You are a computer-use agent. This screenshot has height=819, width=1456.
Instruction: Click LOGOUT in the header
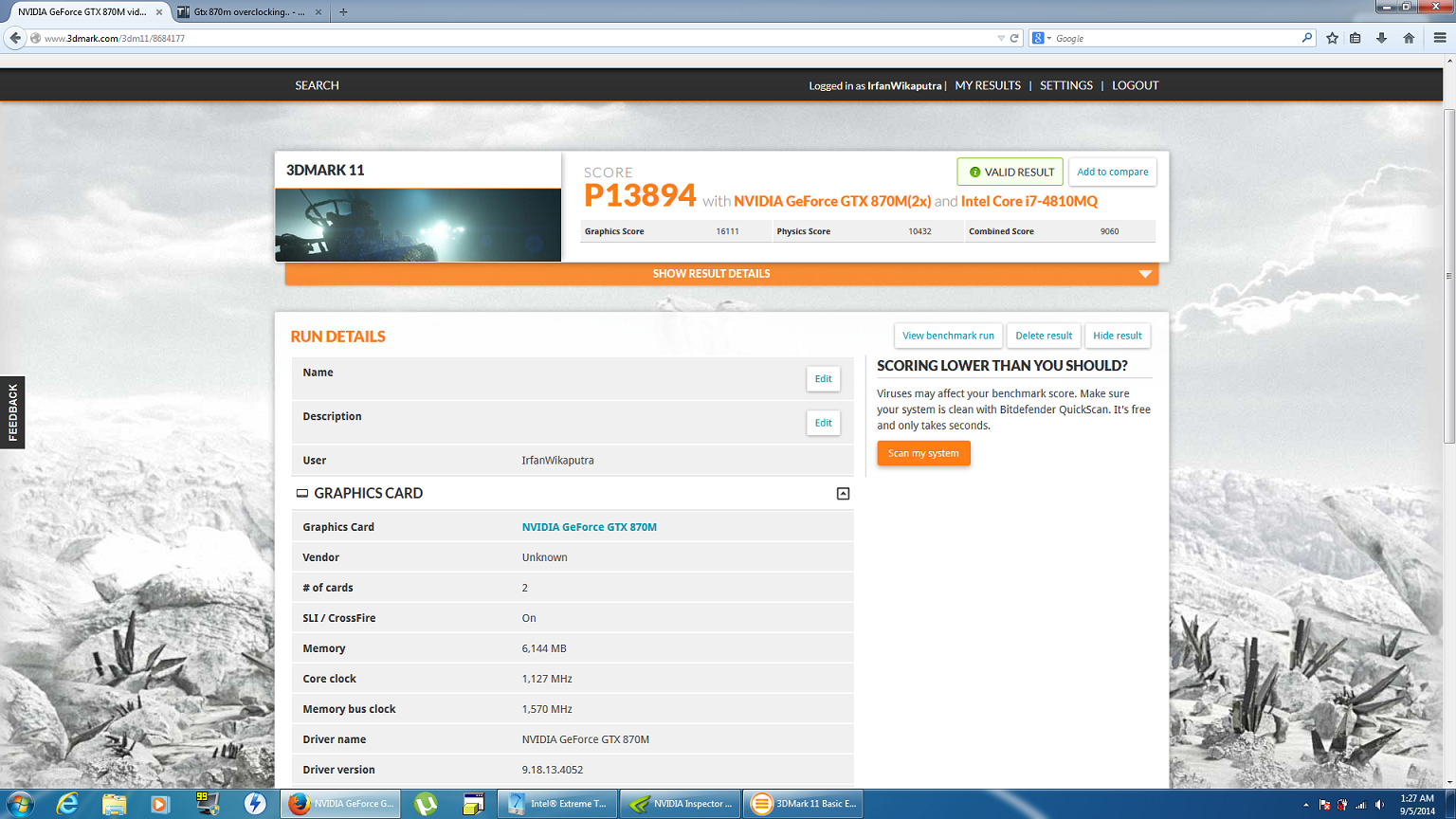tap(1136, 85)
